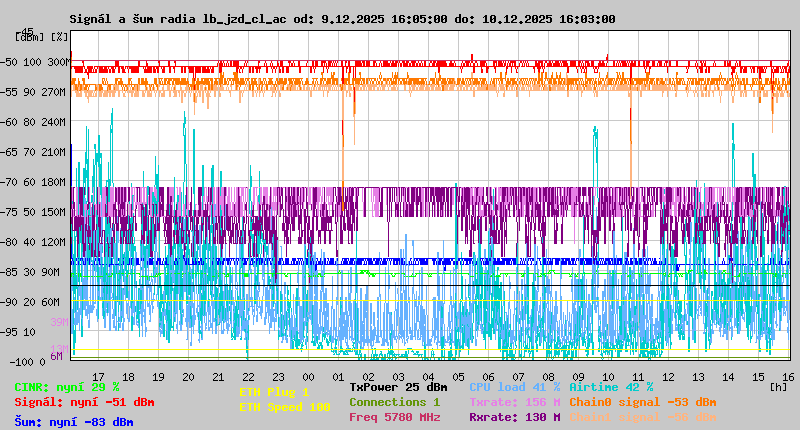This screenshot has height=430, width=800.
Task: Click the 00 hour mark on the time axis
Action: [310, 376]
